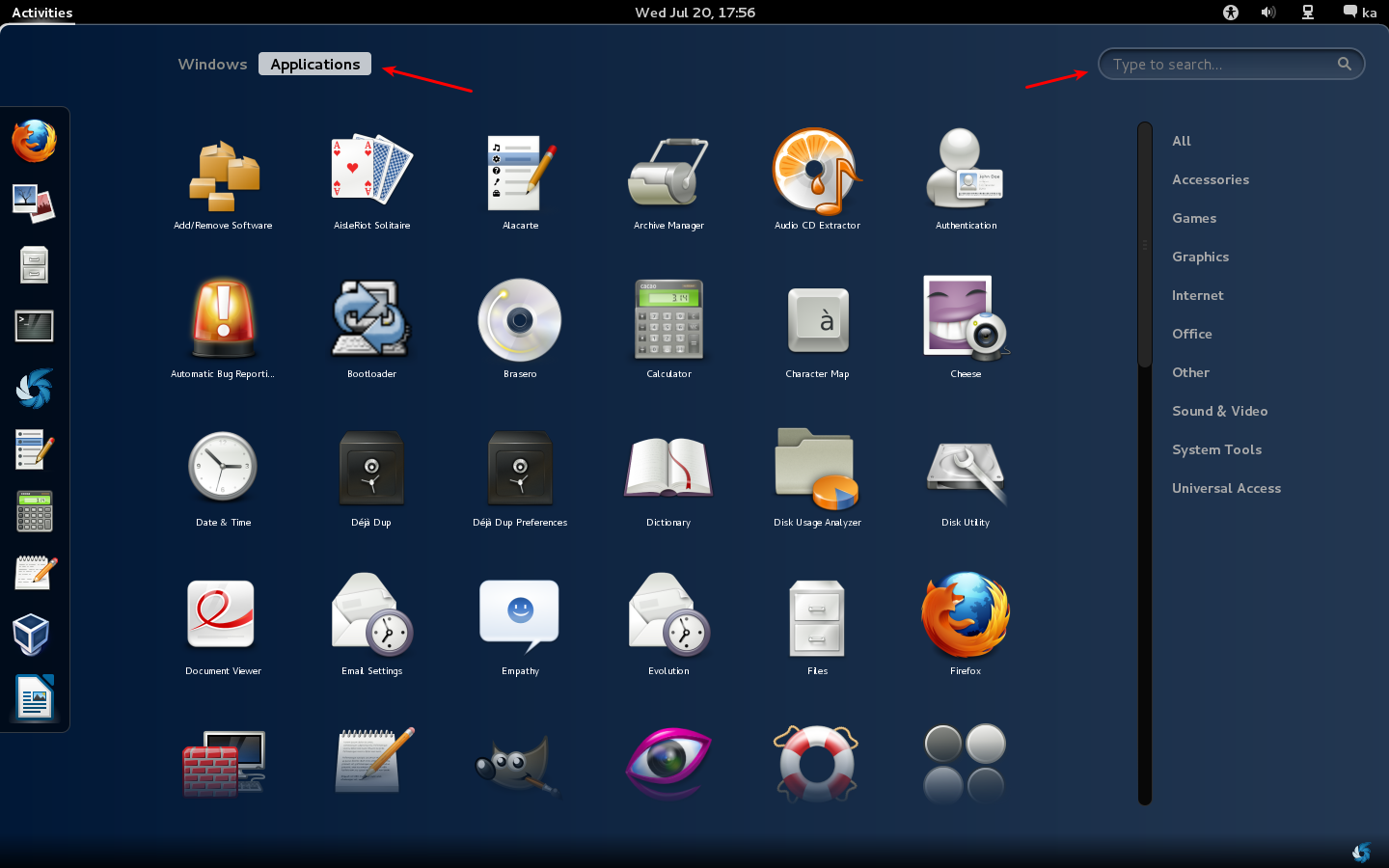The height and width of the screenshot is (868, 1389).
Task: Click the Terminal icon in the dash
Action: point(35,326)
